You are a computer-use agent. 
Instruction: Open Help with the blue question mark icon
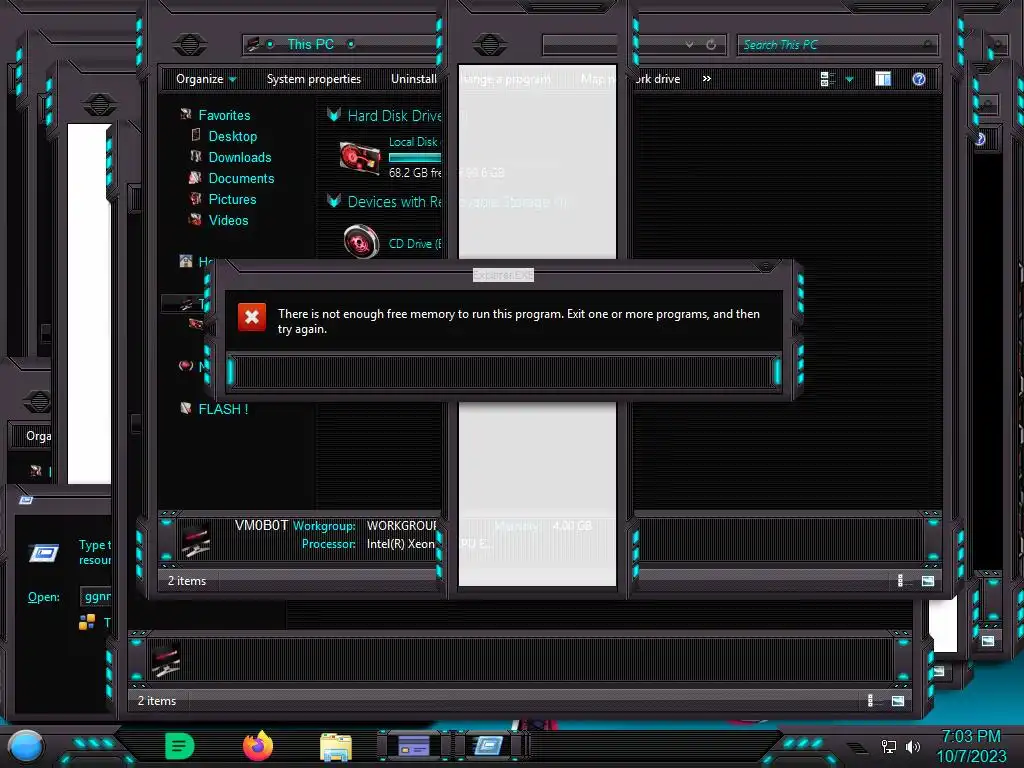919,79
